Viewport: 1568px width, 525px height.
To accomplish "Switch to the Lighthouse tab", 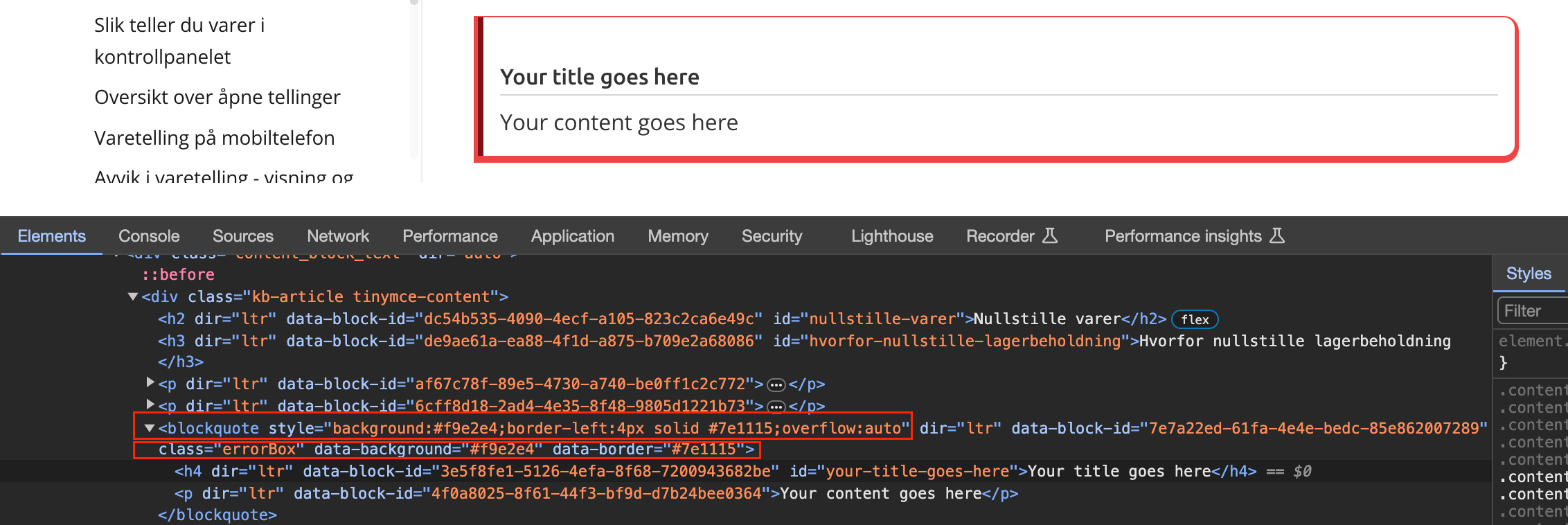I will coord(891,236).
